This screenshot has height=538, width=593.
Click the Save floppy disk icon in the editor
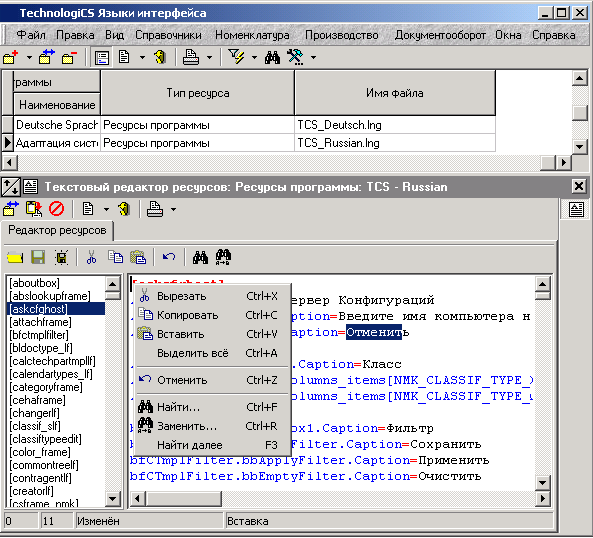pos(38,257)
